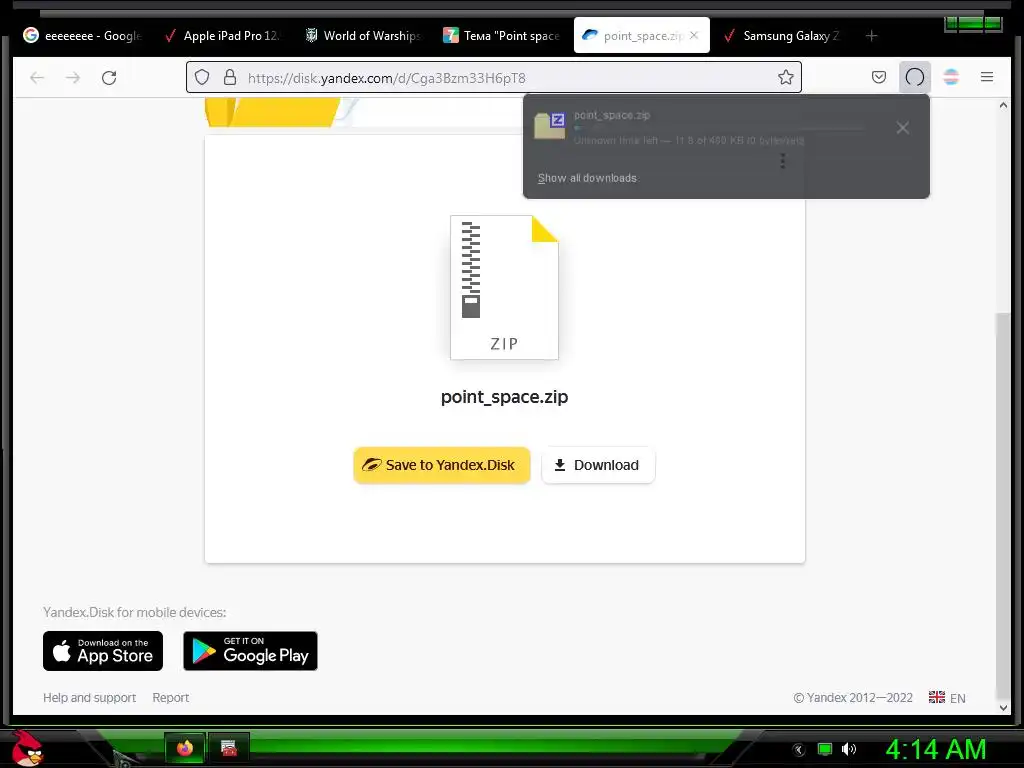
Task: Open the Angry Birds start menu icon
Action: (27, 748)
